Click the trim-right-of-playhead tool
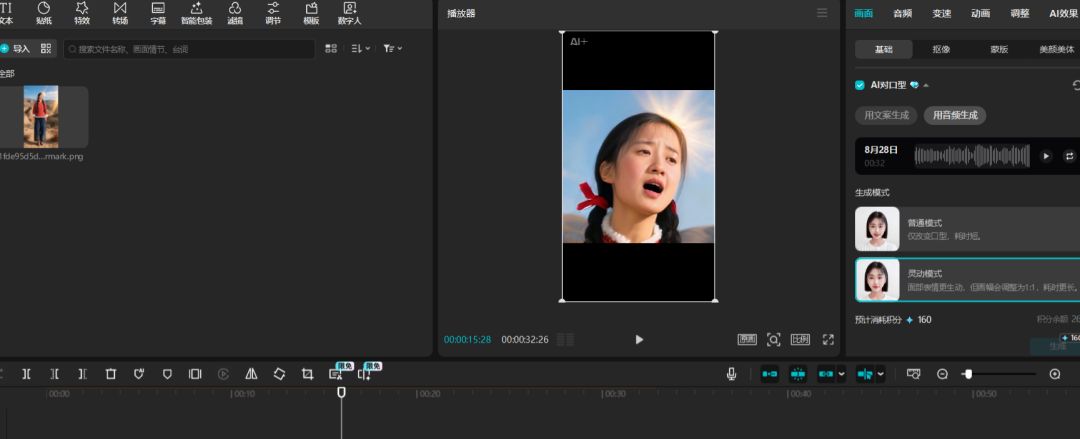This screenshot has height=439, width=1080. (x=83, y=374)
